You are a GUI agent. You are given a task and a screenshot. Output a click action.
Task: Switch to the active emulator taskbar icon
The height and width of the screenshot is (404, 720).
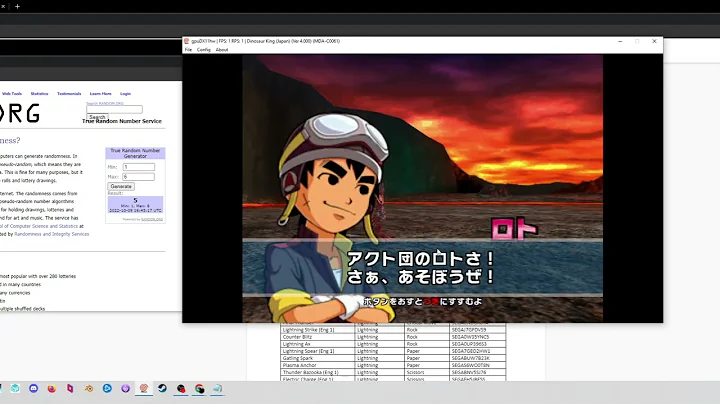pos(144,388)
